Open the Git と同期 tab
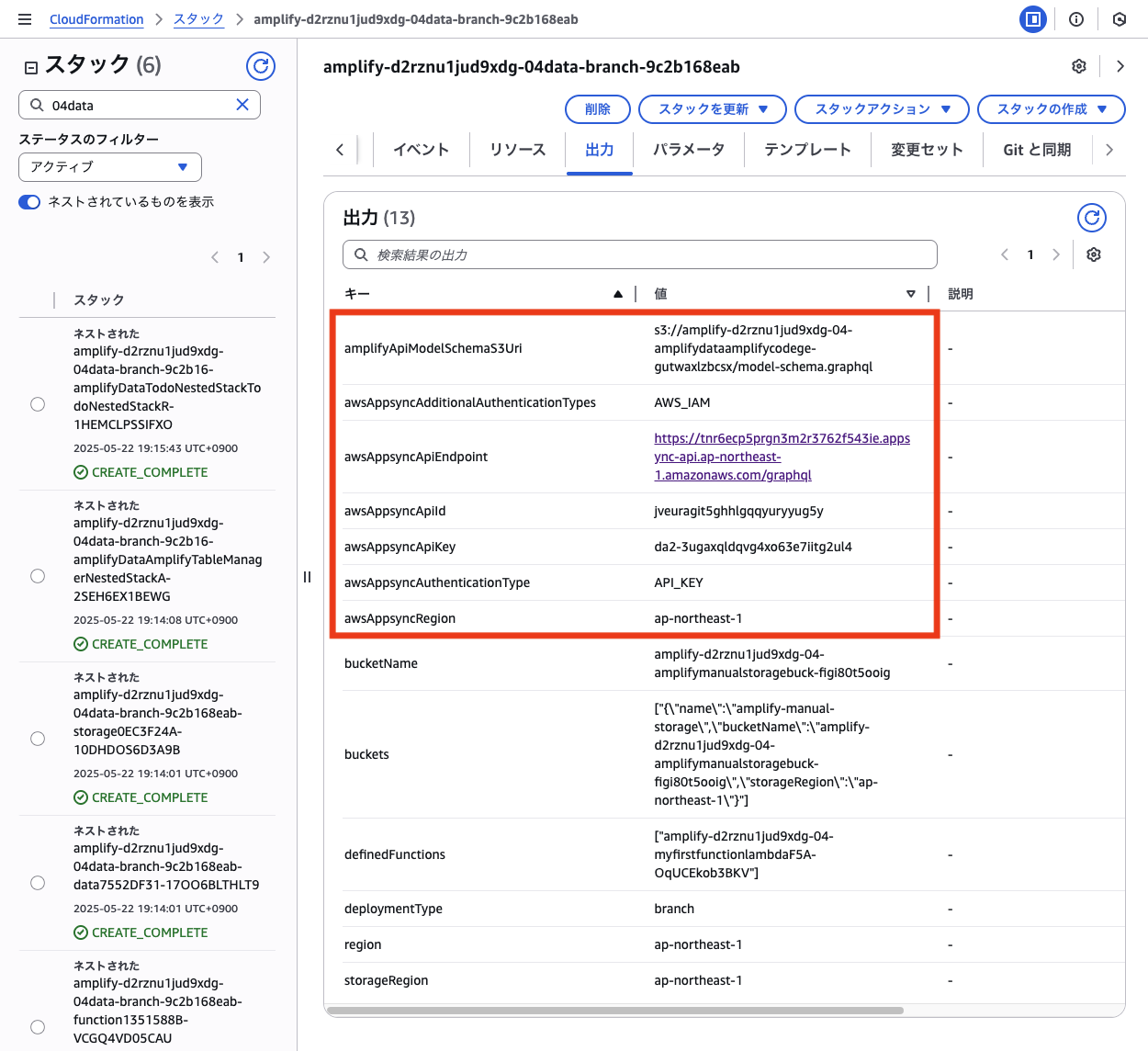This screenshot has height=1051, width=1148. coord(1037,150)
